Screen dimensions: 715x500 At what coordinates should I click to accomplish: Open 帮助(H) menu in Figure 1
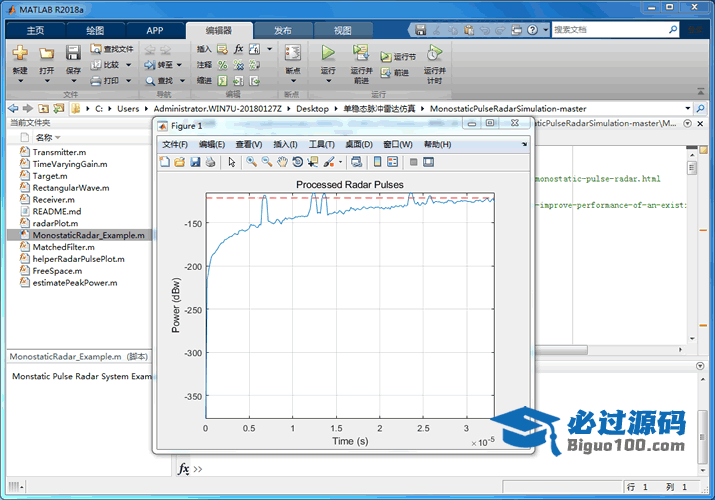437,144
